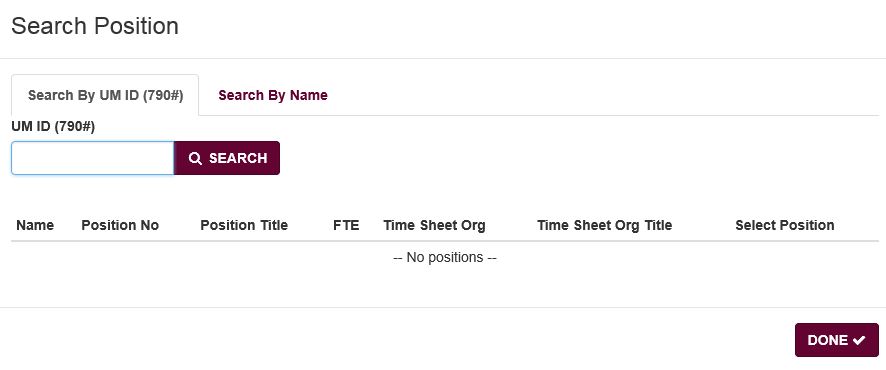Click the Time Sheet Org column header

coord(434,225)
